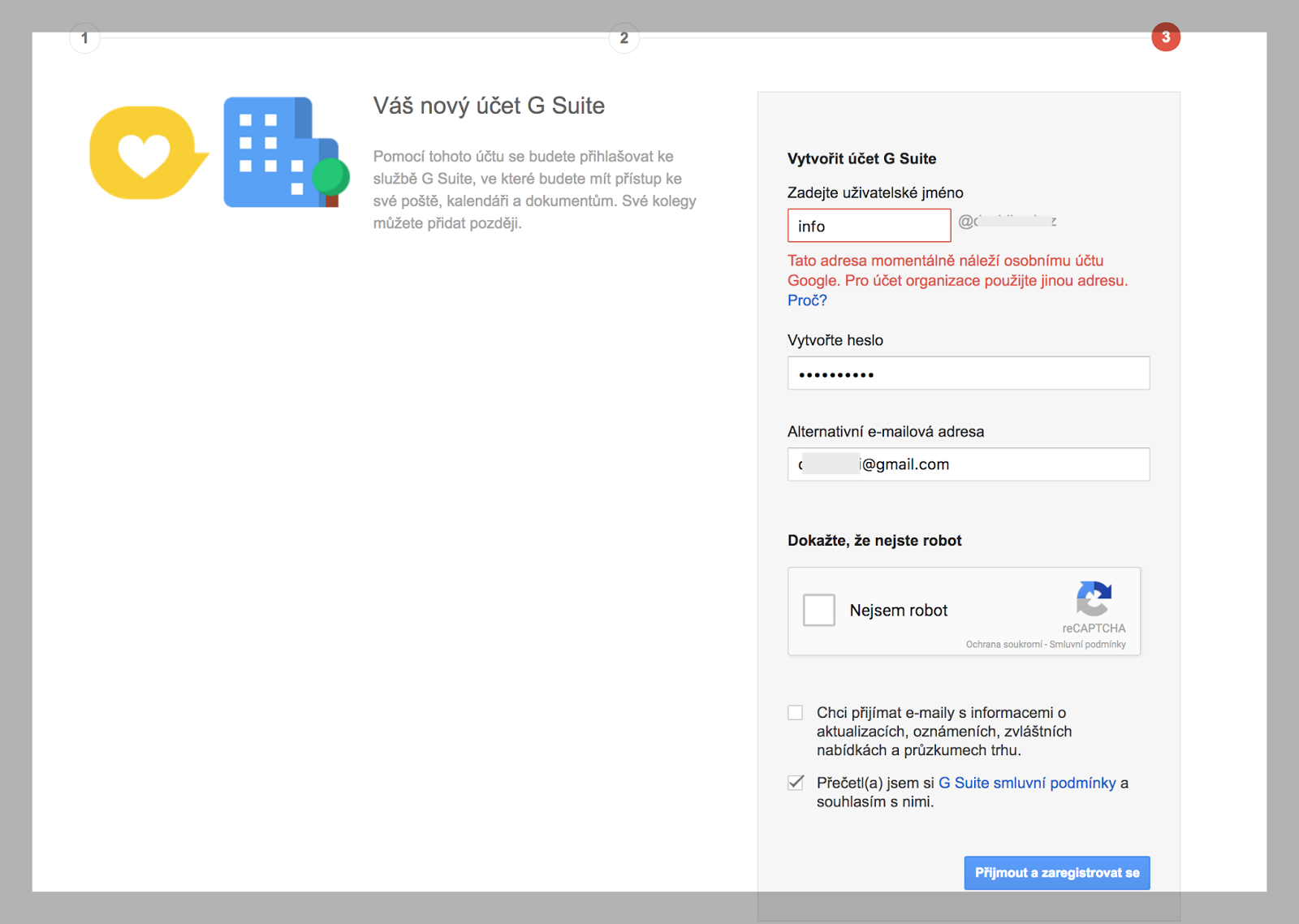Click the "Alternativní e-mailová adresa" label
1299x924 pixels.
tap(886, 432)
